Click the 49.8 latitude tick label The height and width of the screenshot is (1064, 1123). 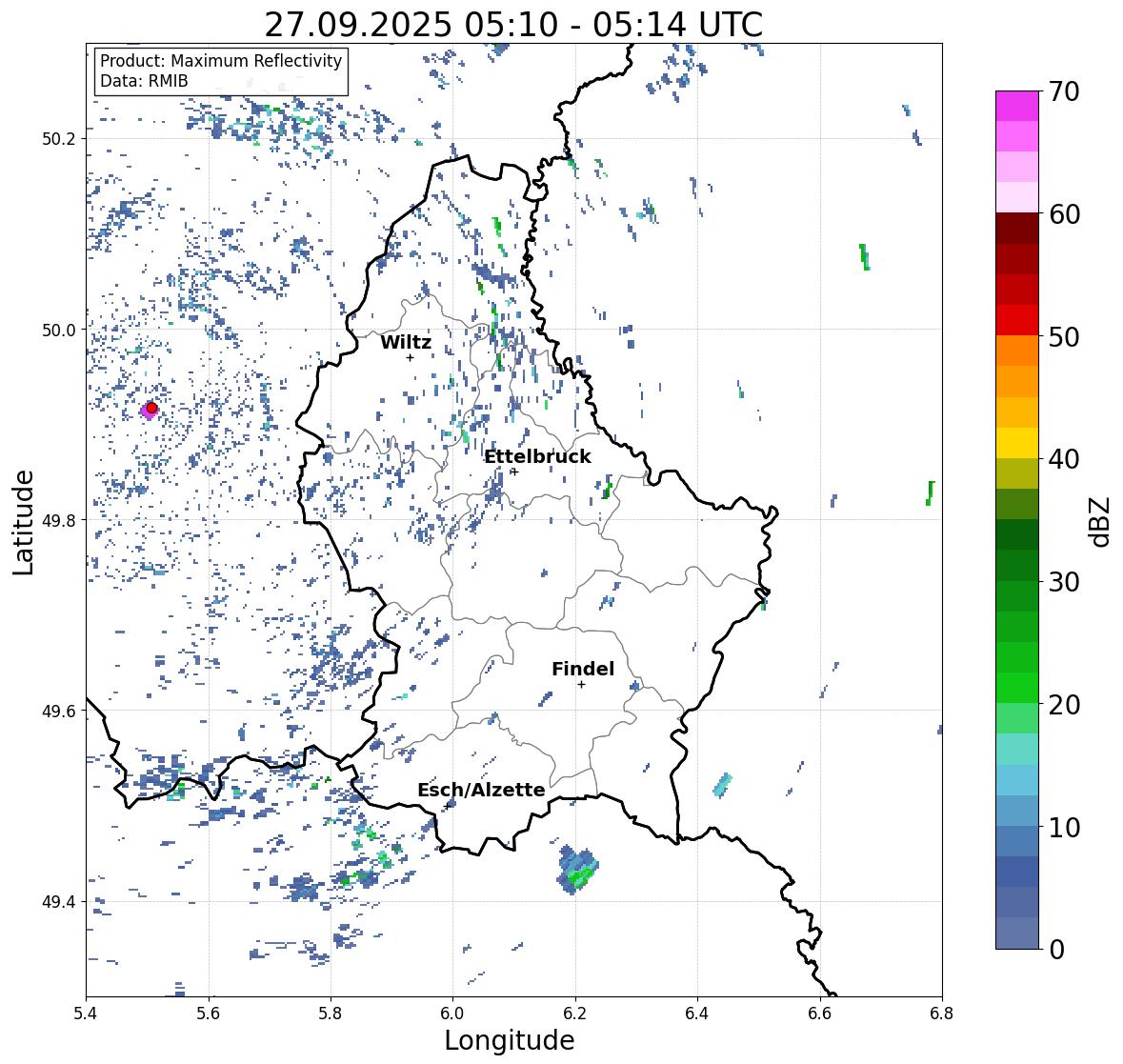click(x=59, y=520)
